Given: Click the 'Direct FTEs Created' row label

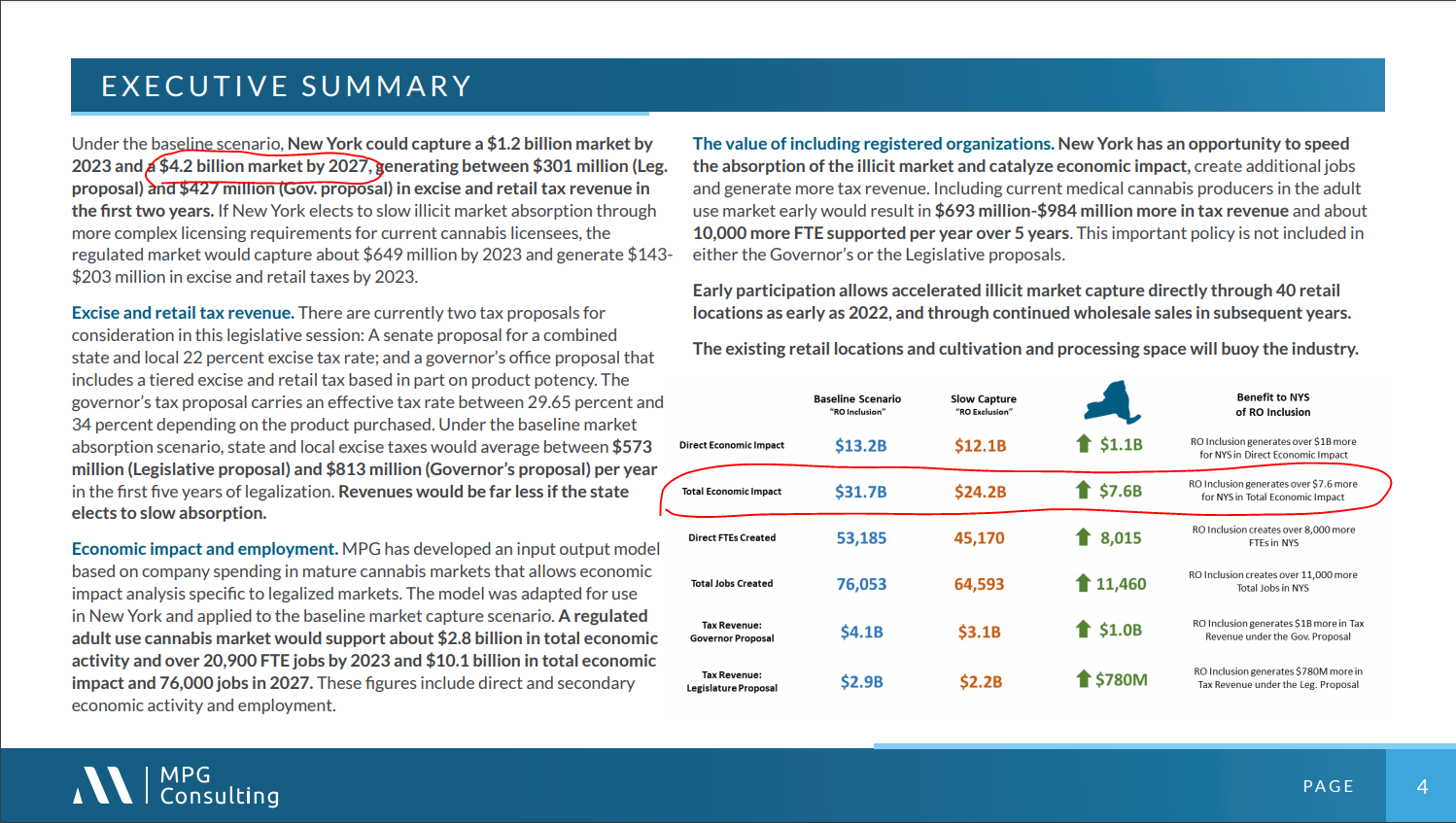Looking at the screenshot, I should (x=732, y=537).
